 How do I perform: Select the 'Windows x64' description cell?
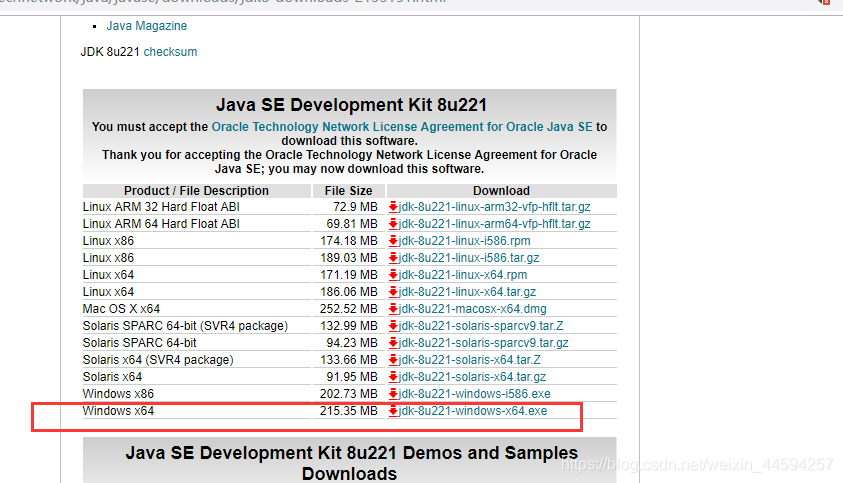tap(197, 411)
